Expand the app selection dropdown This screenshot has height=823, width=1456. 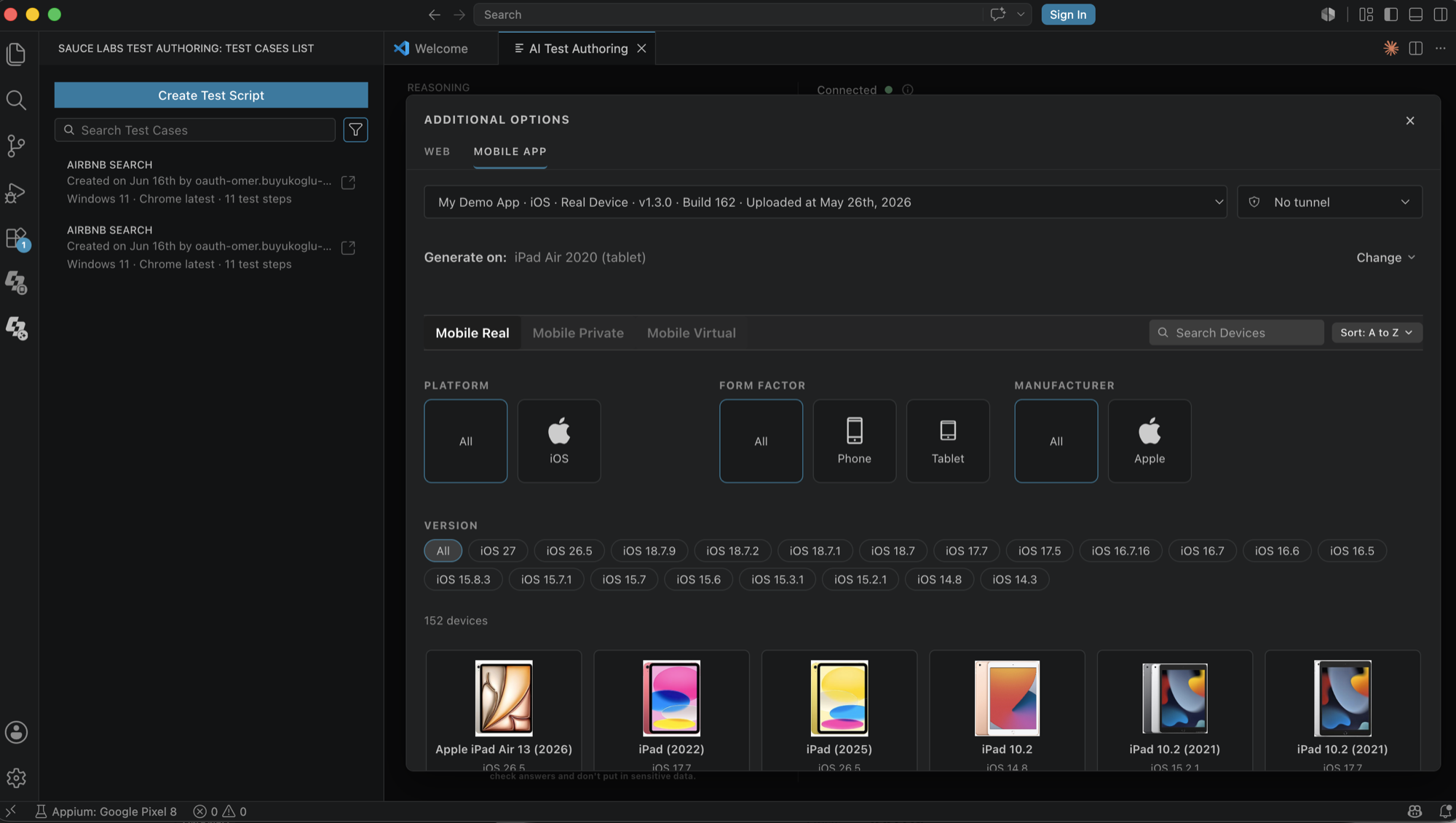click(826, 202)
